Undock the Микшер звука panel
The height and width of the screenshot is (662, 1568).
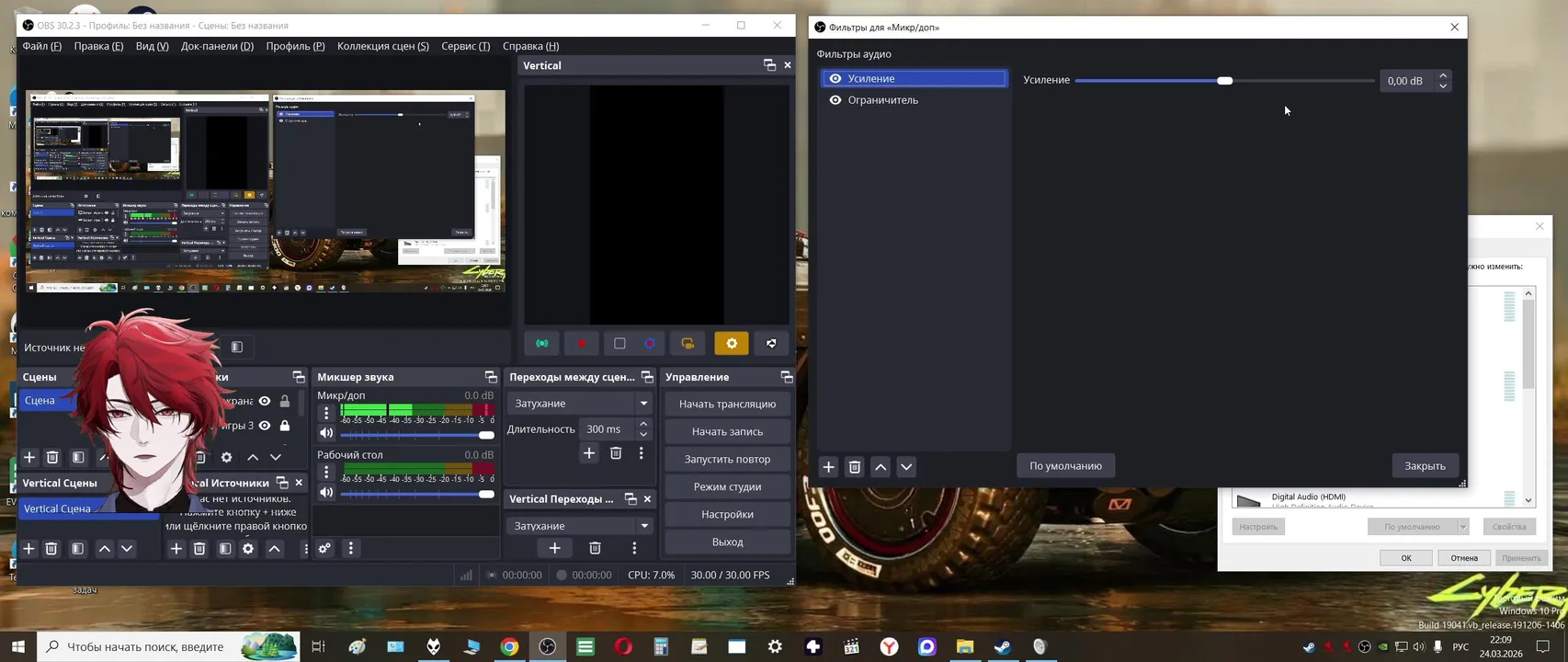click(491, 377)
